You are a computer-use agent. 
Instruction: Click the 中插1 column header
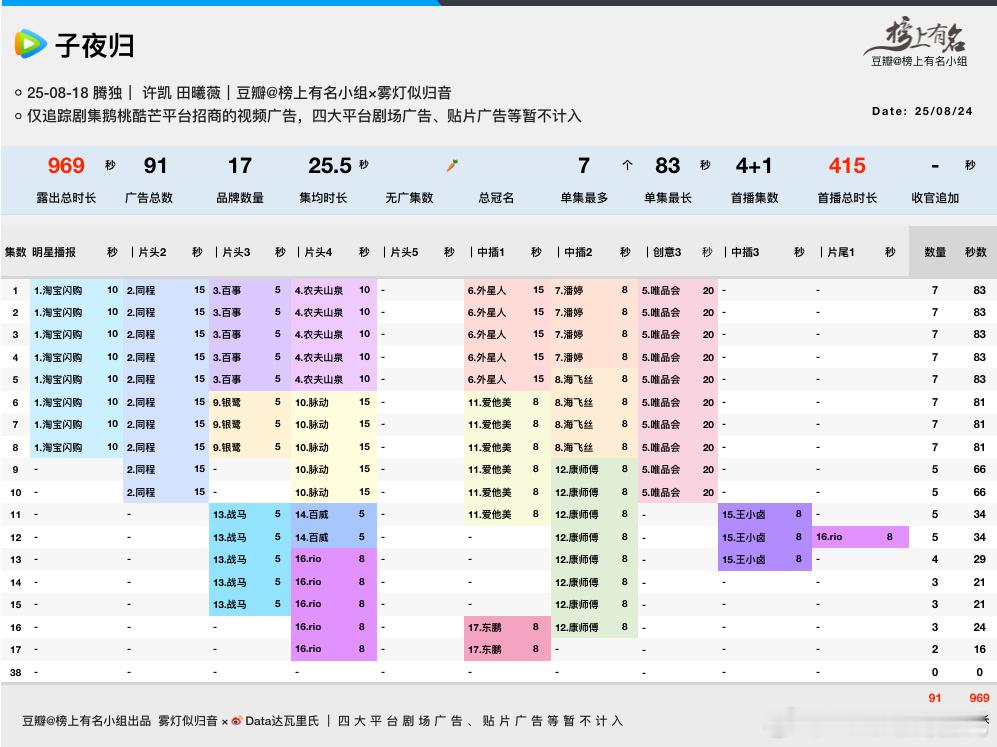[x=490, y=252]
